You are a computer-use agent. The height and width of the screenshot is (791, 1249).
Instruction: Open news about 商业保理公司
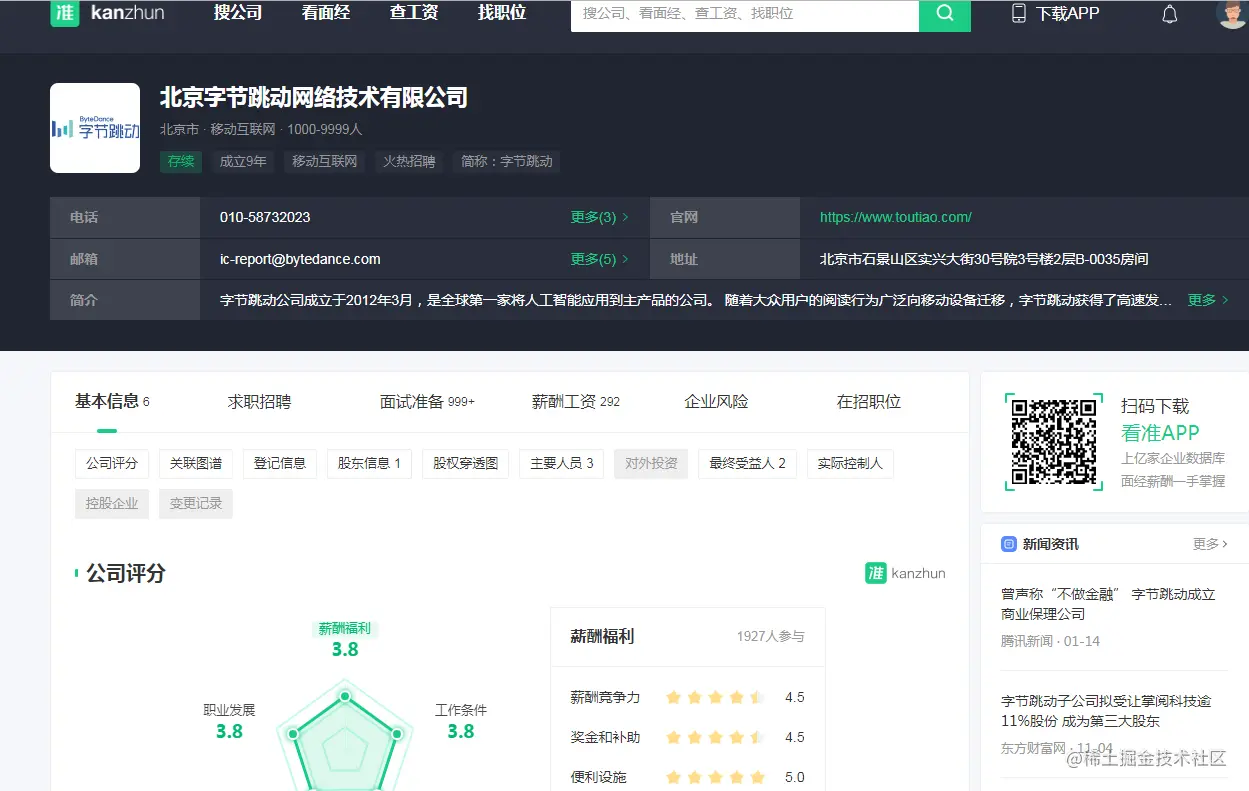tap(1108, 604)
